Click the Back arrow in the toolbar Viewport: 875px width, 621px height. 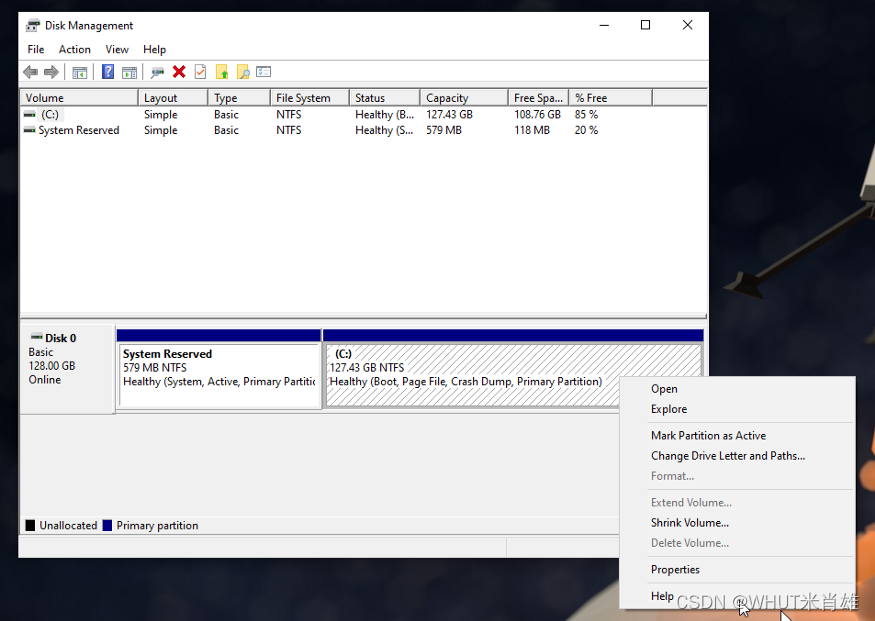click(30, 72)
